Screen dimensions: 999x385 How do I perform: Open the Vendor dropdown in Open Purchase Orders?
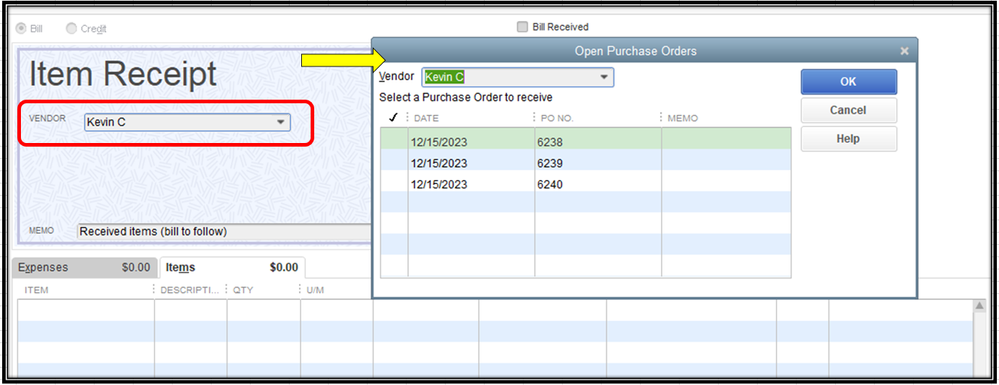click(604, 77)
